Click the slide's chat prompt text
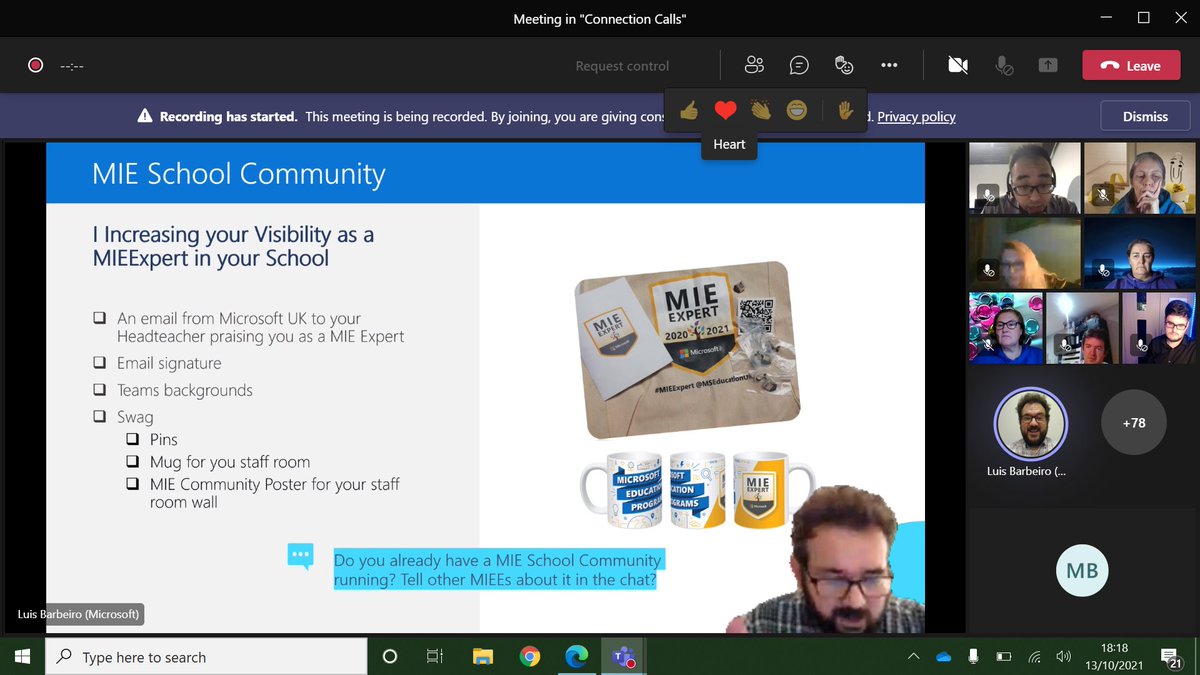The height and width of the screenshot is (675, 1200). click(x=497, y=570)
